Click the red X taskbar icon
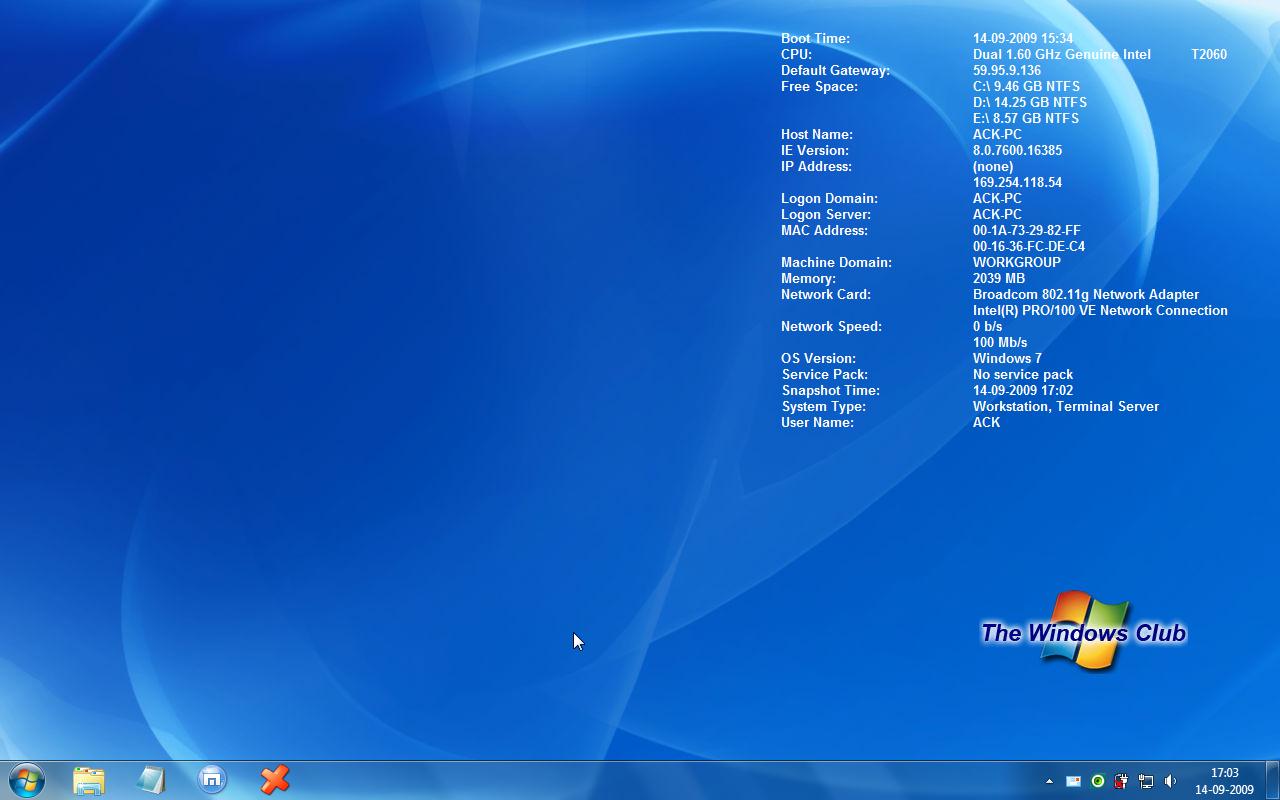This screenshot has width=1280, height=800. [x=275, y=780]
